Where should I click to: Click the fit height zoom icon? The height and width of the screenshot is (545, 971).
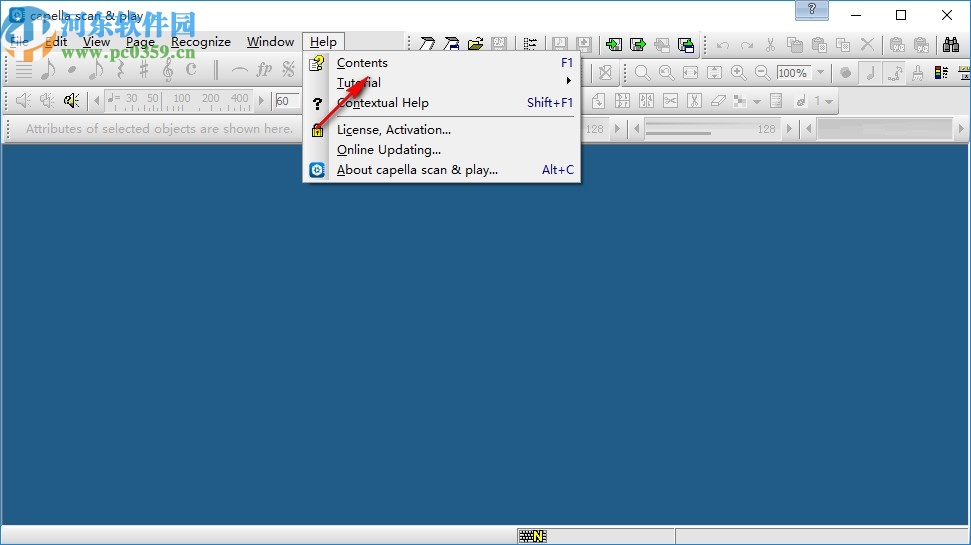(715, 72)
